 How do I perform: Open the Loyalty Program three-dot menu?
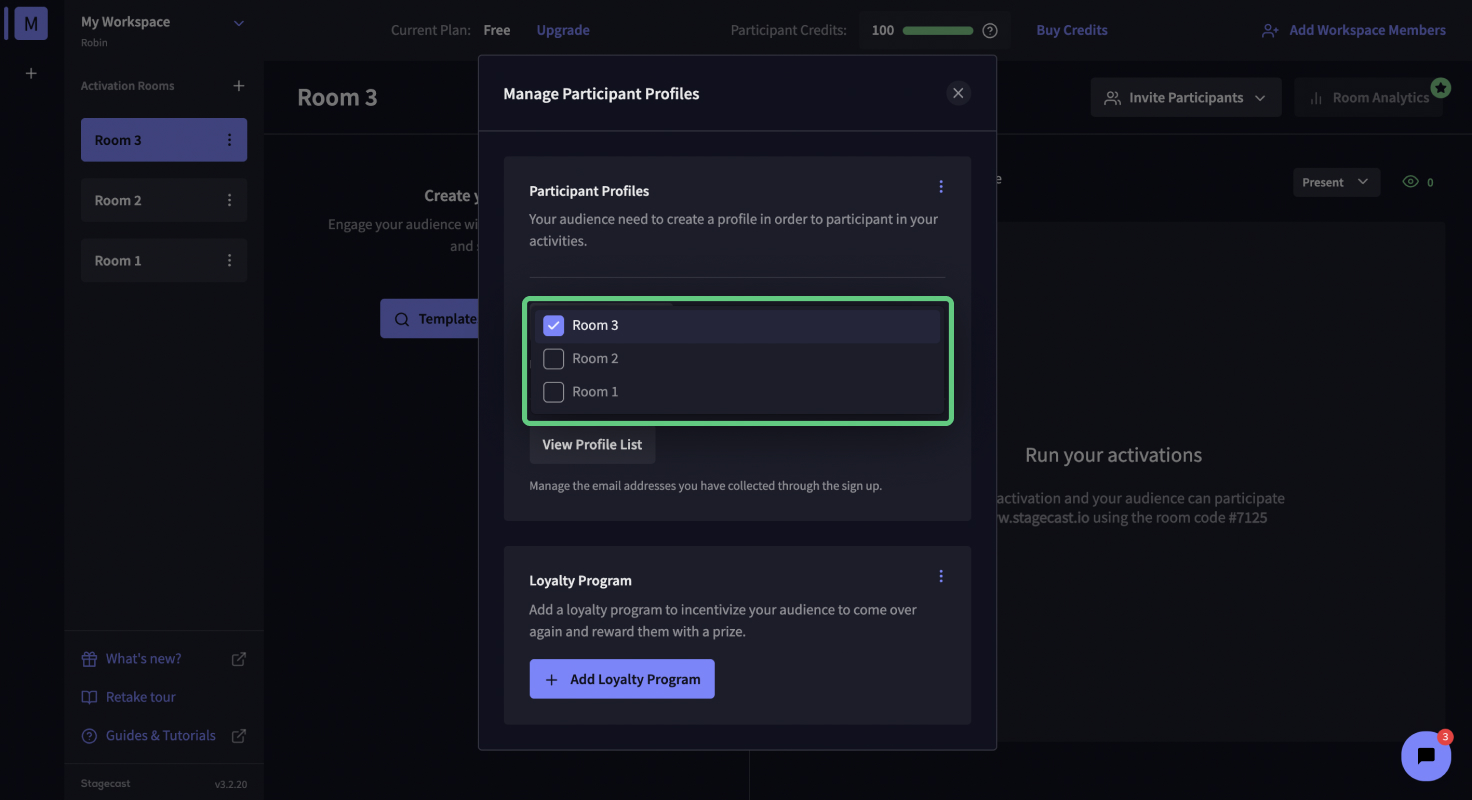(940, 576)
